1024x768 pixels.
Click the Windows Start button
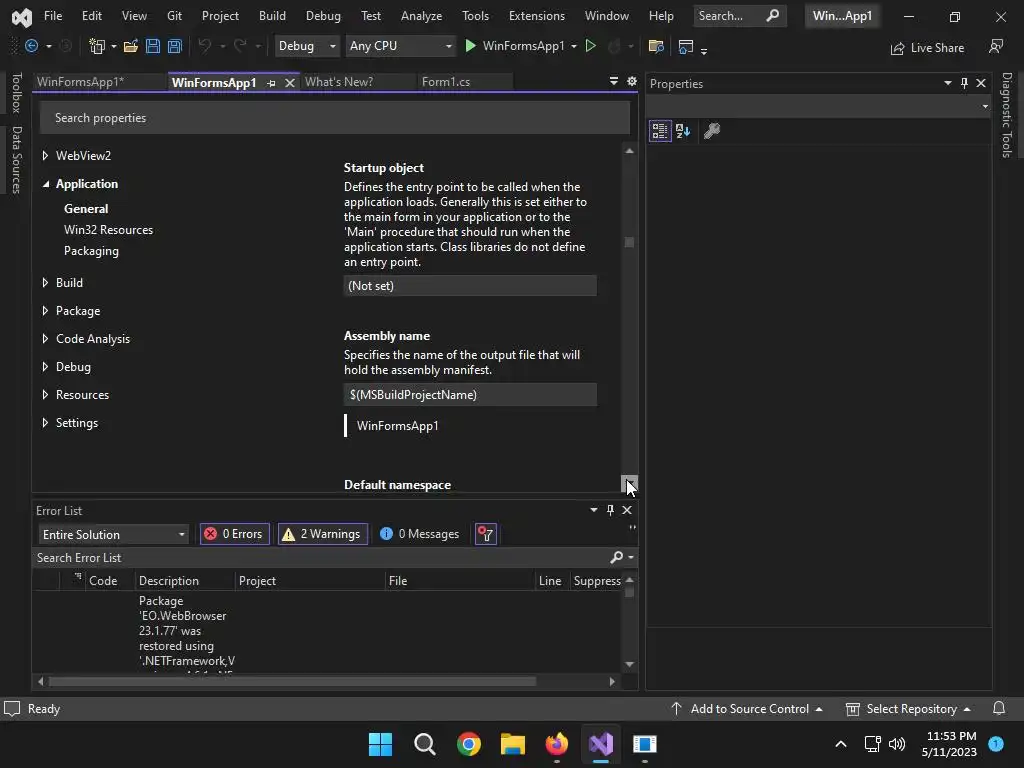pyautogui.click(x=380, y=744)
